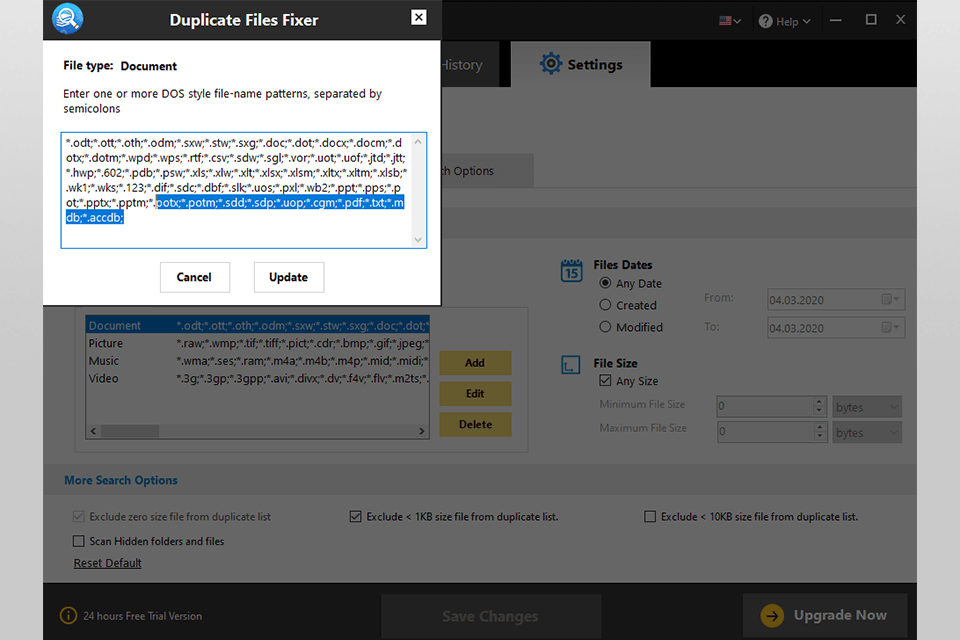This screenshot has height=640, width=960.
Task: Click the horizontal scrollbar thumb in file list
Action: pyautogui.click(x=130, y=431)
